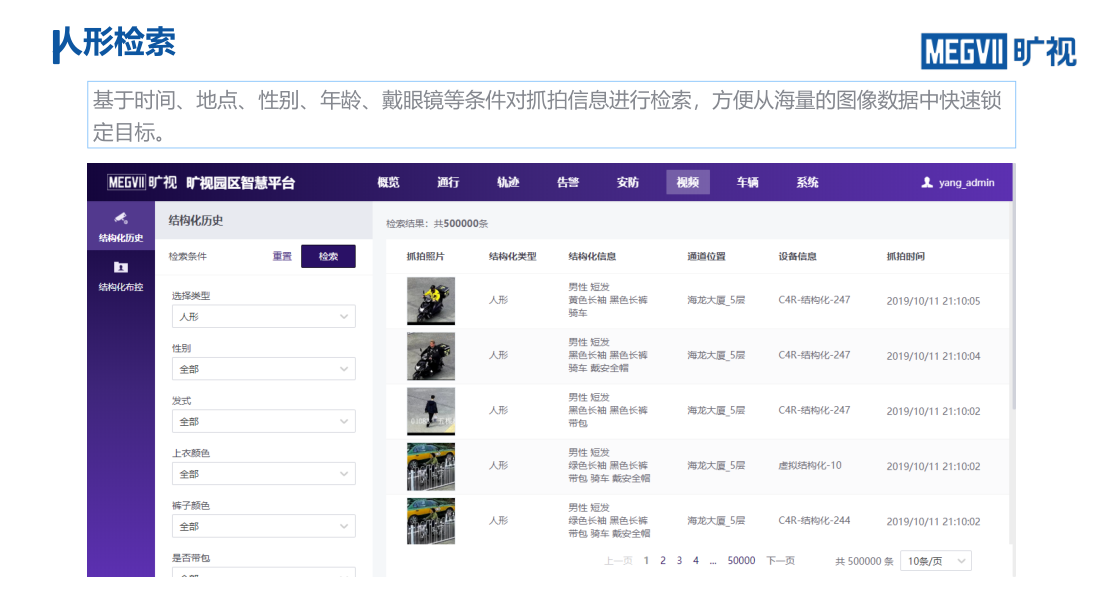Click timestamp 2019/10/11 21:10:05

point(933,301)
